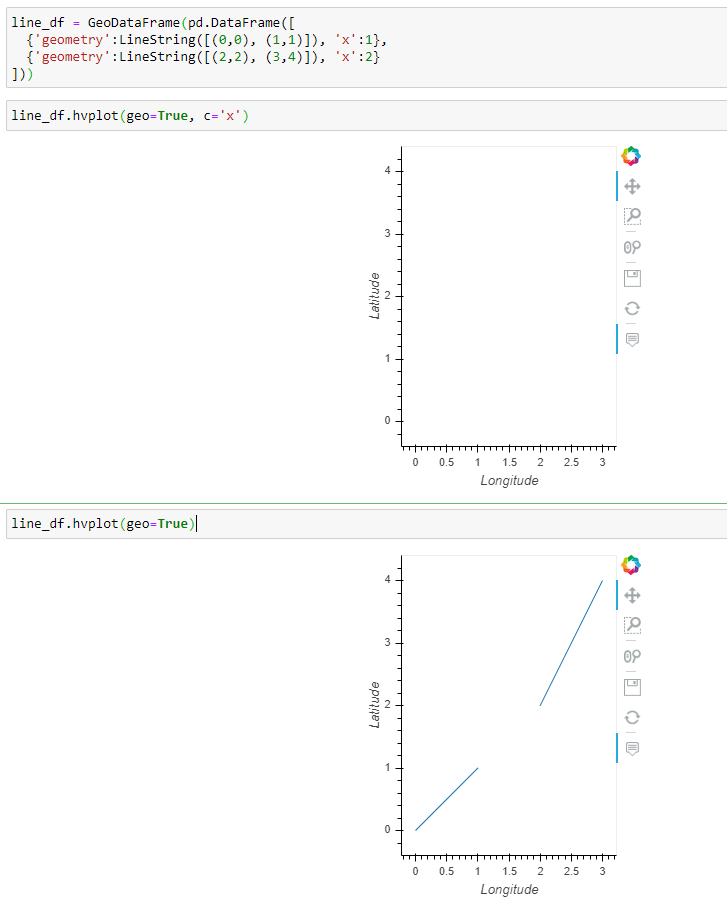Click the Bokeh logo on the first plot
The image size is (727, 901).
coord(631,155)
